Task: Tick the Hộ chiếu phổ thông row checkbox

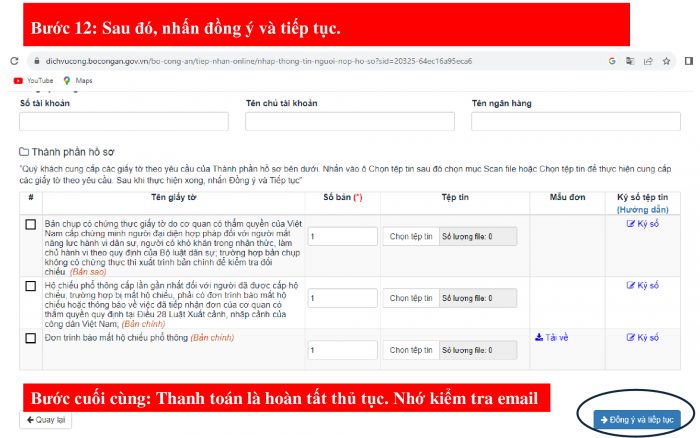Action: pyautogui.click(x=31, y=286)
